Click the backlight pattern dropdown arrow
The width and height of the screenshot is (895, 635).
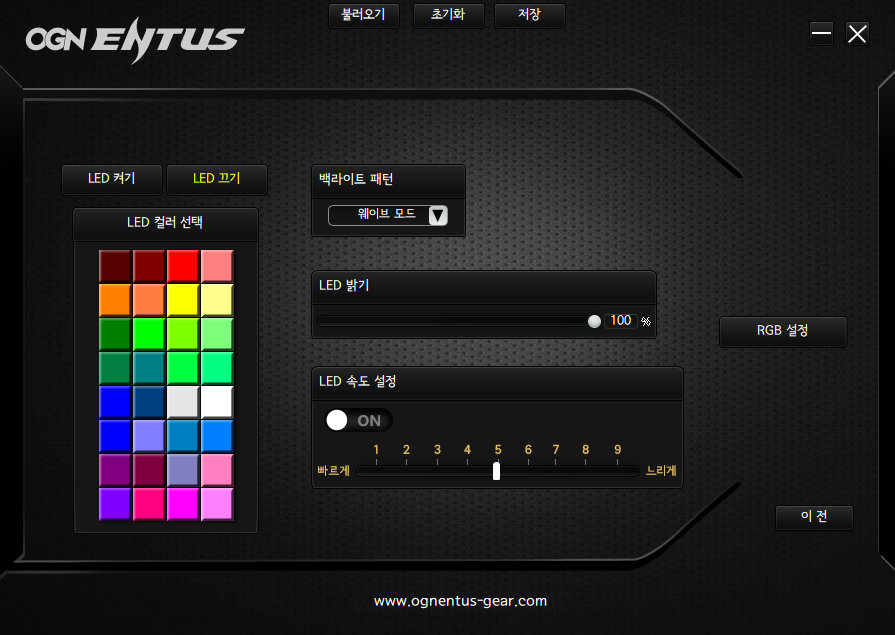point(437,215)
